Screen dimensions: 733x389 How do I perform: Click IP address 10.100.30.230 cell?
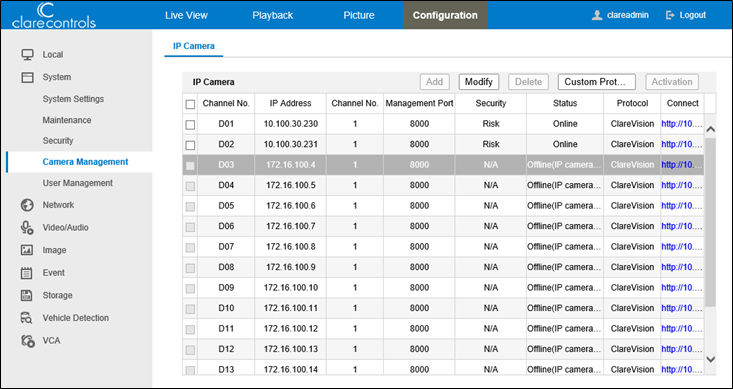coord(291,124)
